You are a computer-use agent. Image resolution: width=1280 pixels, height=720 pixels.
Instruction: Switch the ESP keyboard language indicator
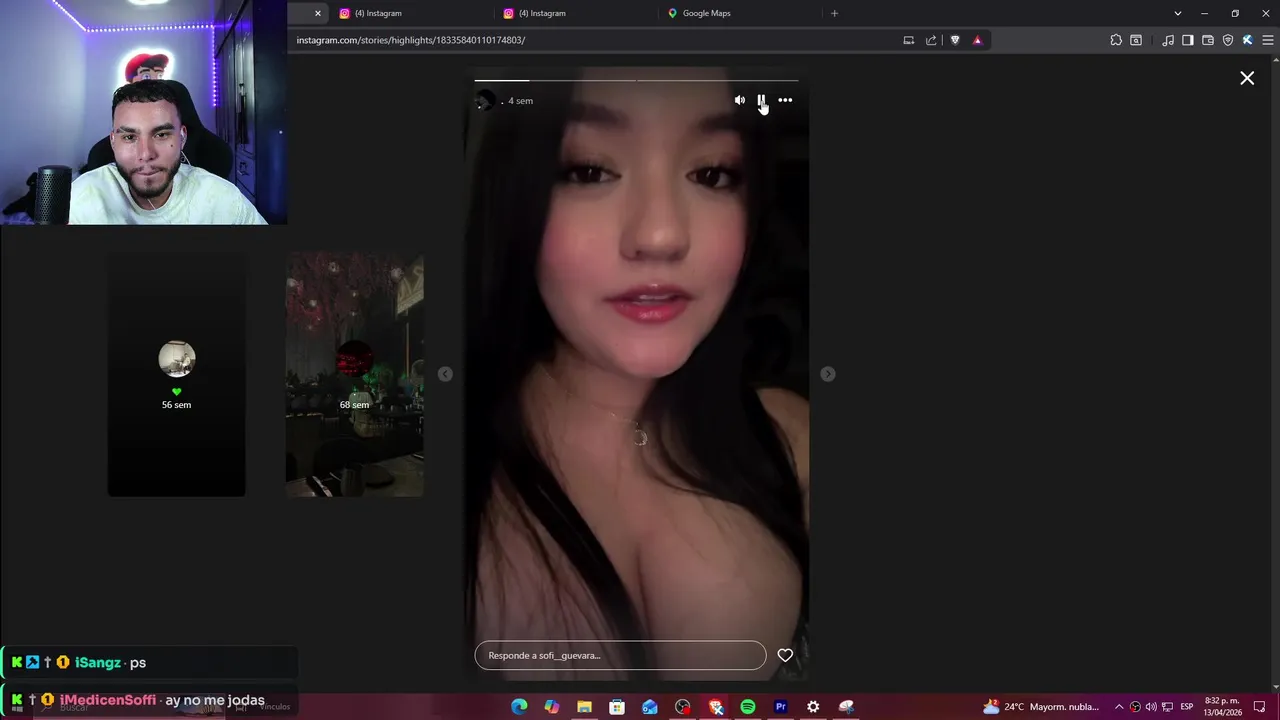click(x=1187, y=707)
